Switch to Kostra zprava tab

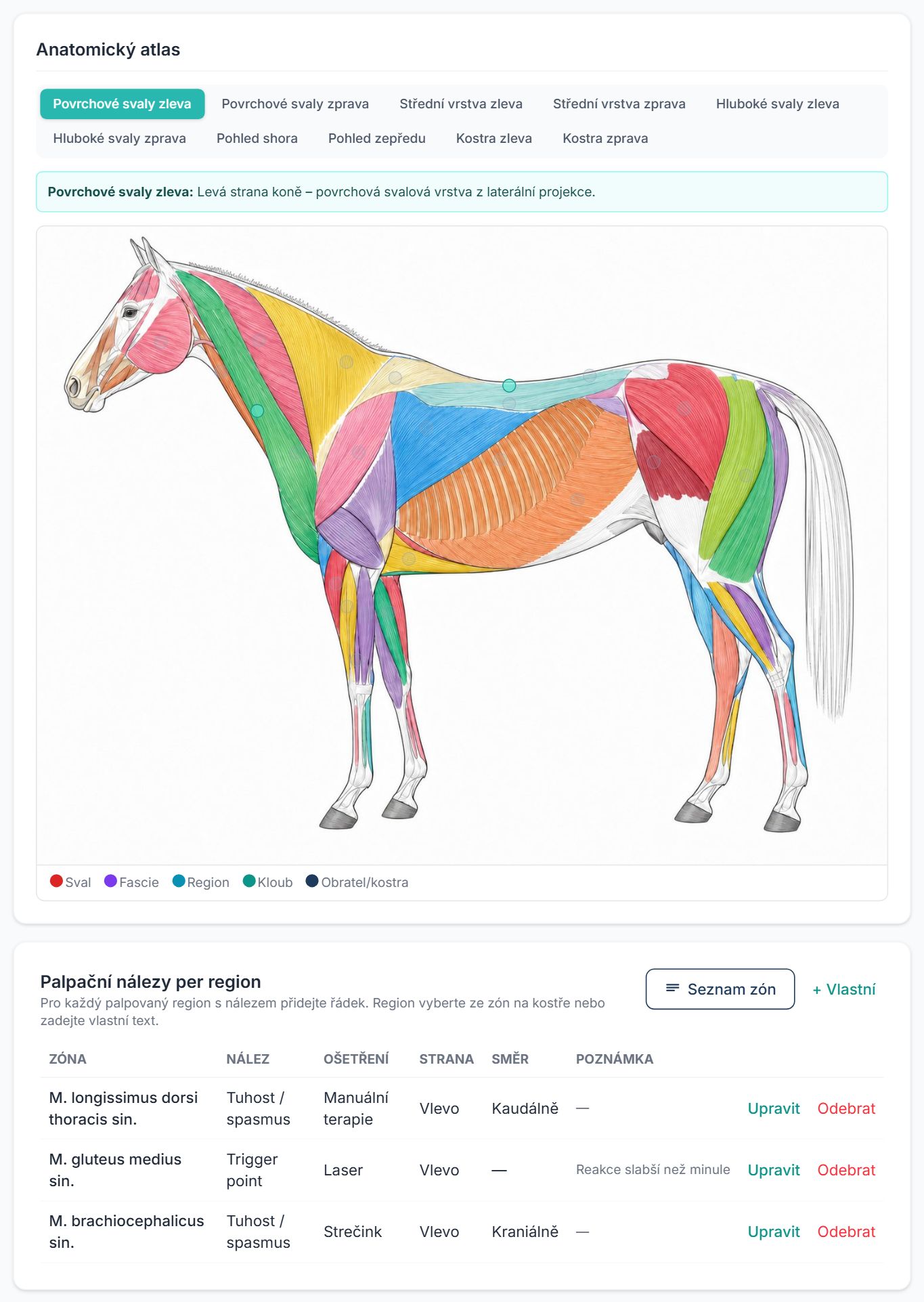coord(605,138)
